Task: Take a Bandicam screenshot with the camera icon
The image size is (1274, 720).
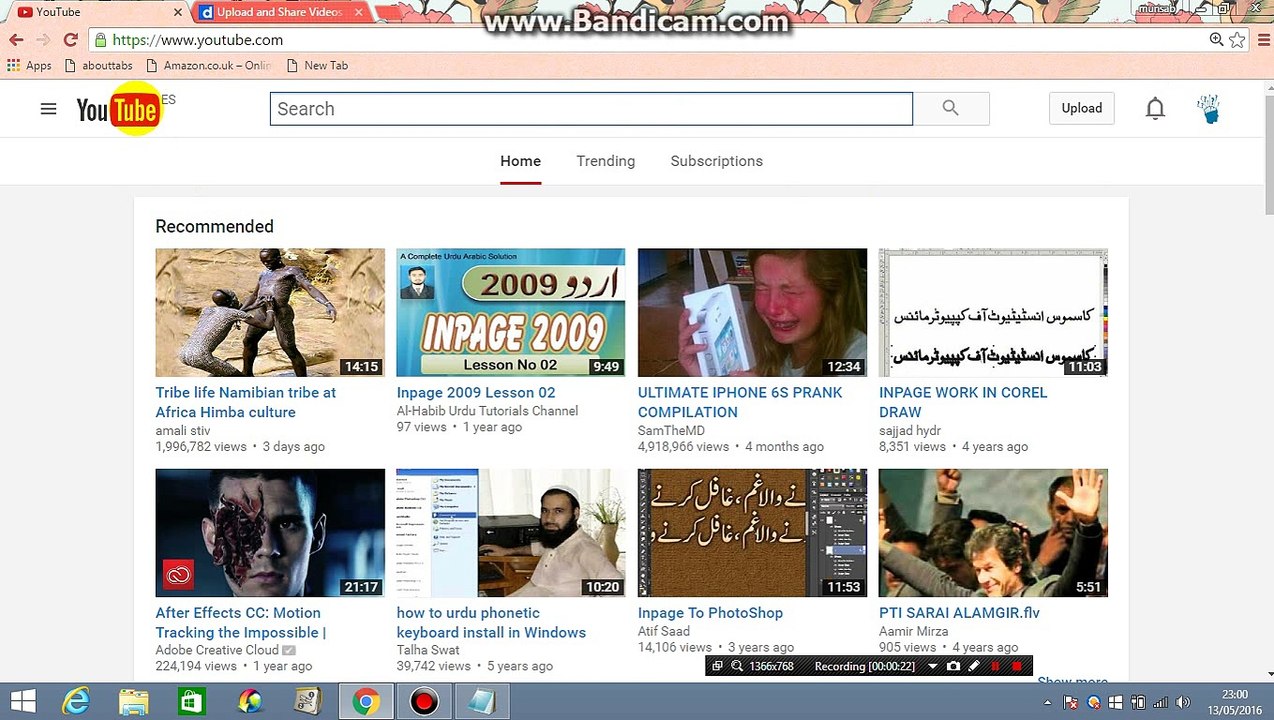Action: pyautogui.click(x=953, y=666)
